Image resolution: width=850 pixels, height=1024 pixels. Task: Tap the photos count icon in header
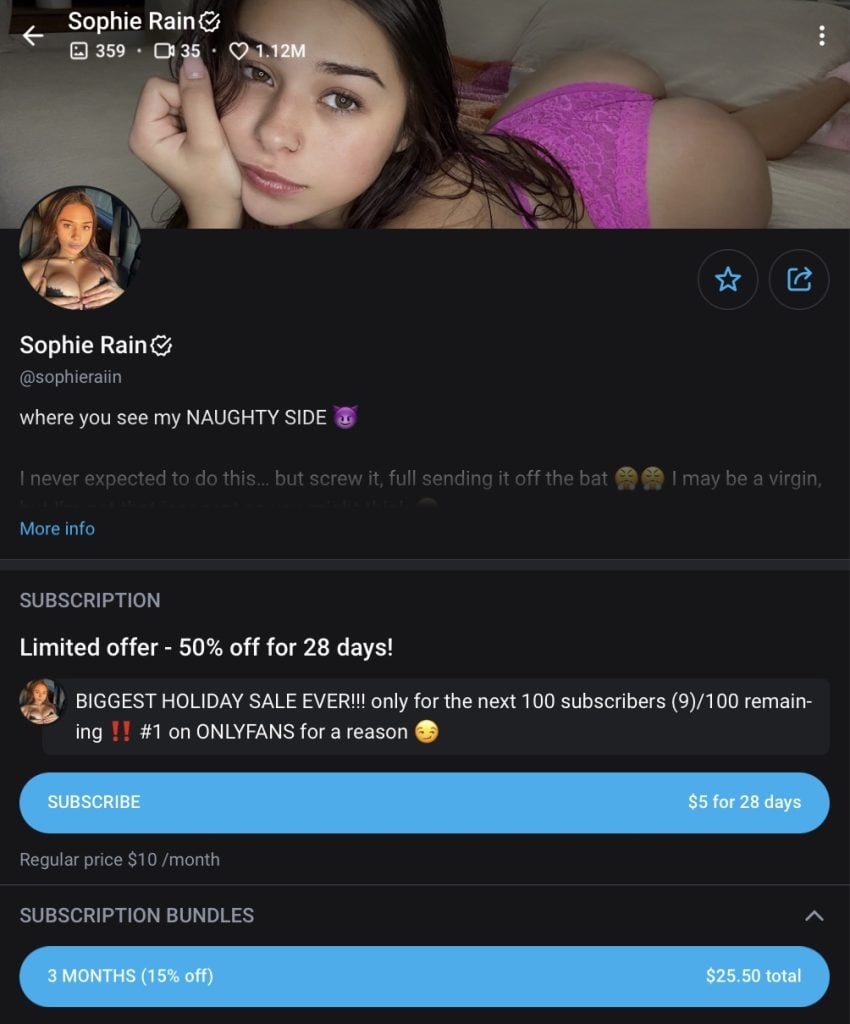pos(79,50)
